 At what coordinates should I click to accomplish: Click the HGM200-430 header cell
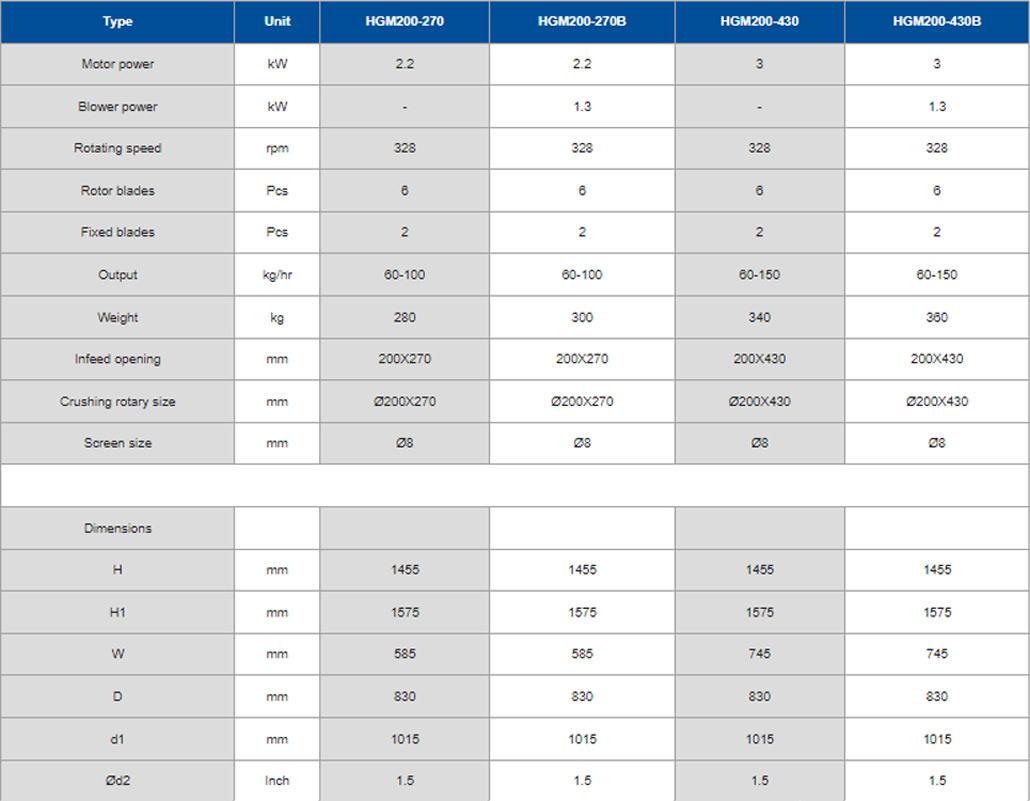pyautogui.click(x=759, y=22)
